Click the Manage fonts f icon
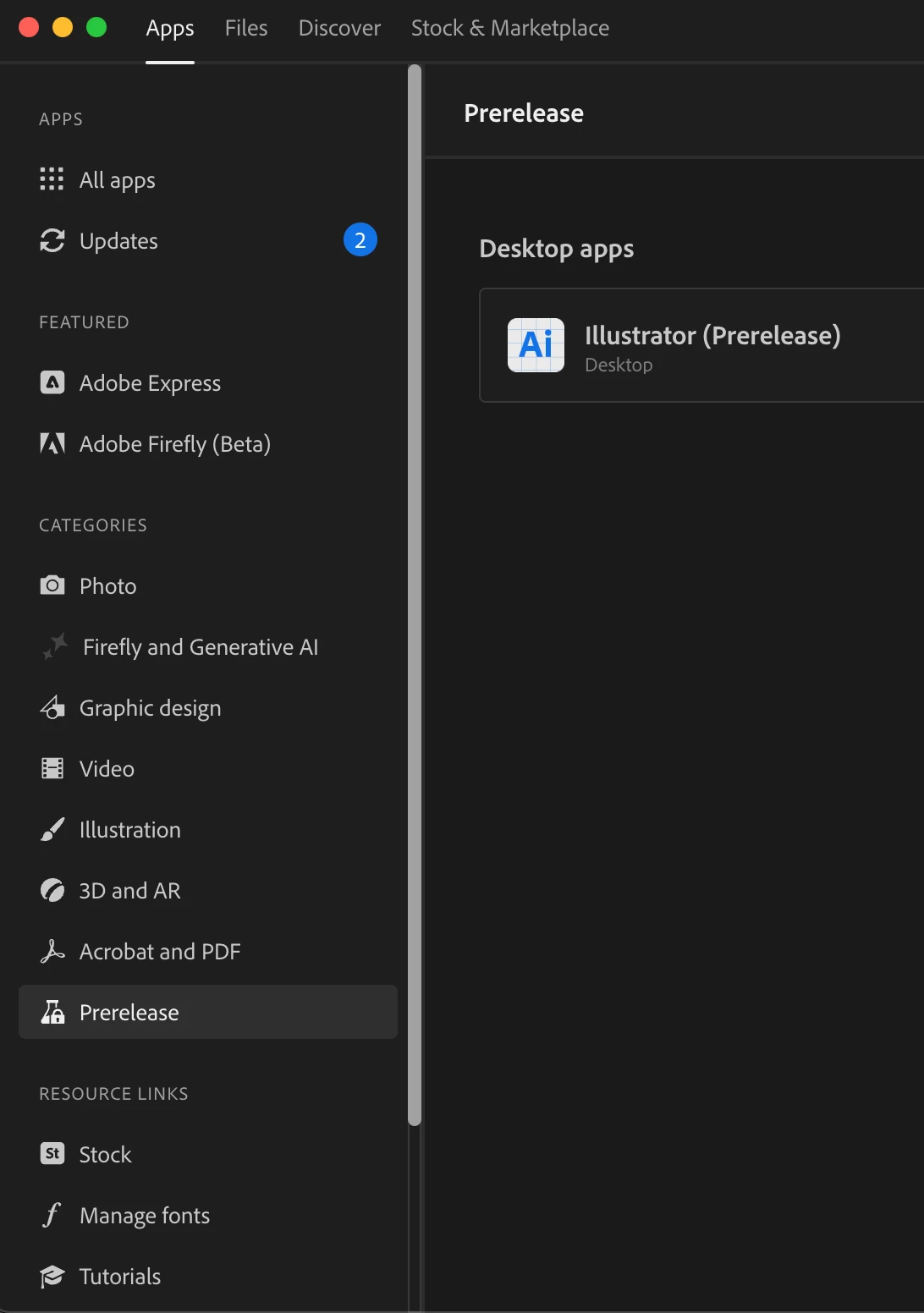Screen dimensions: 924x1313 [52, 1215]
